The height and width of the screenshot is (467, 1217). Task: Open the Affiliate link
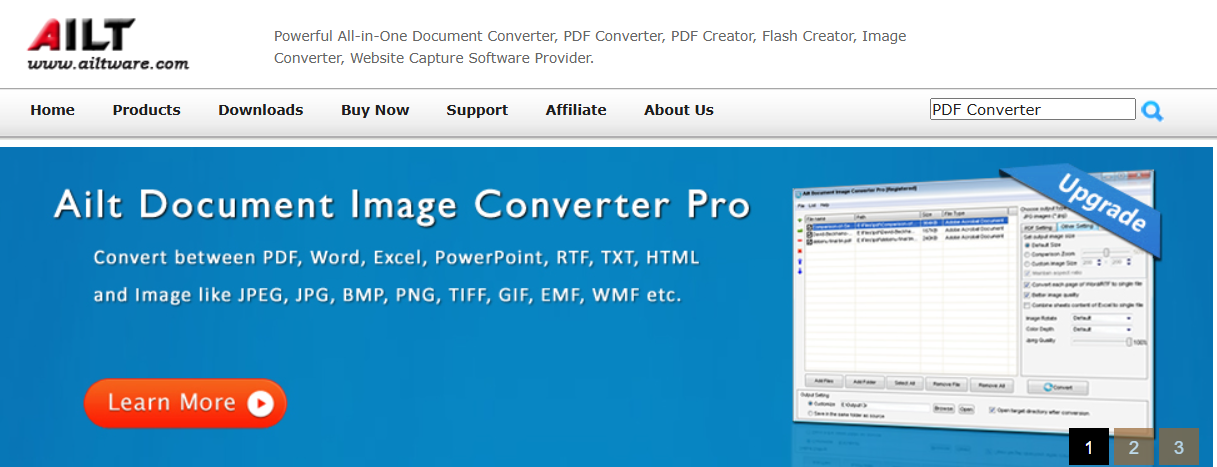[576, 110]
